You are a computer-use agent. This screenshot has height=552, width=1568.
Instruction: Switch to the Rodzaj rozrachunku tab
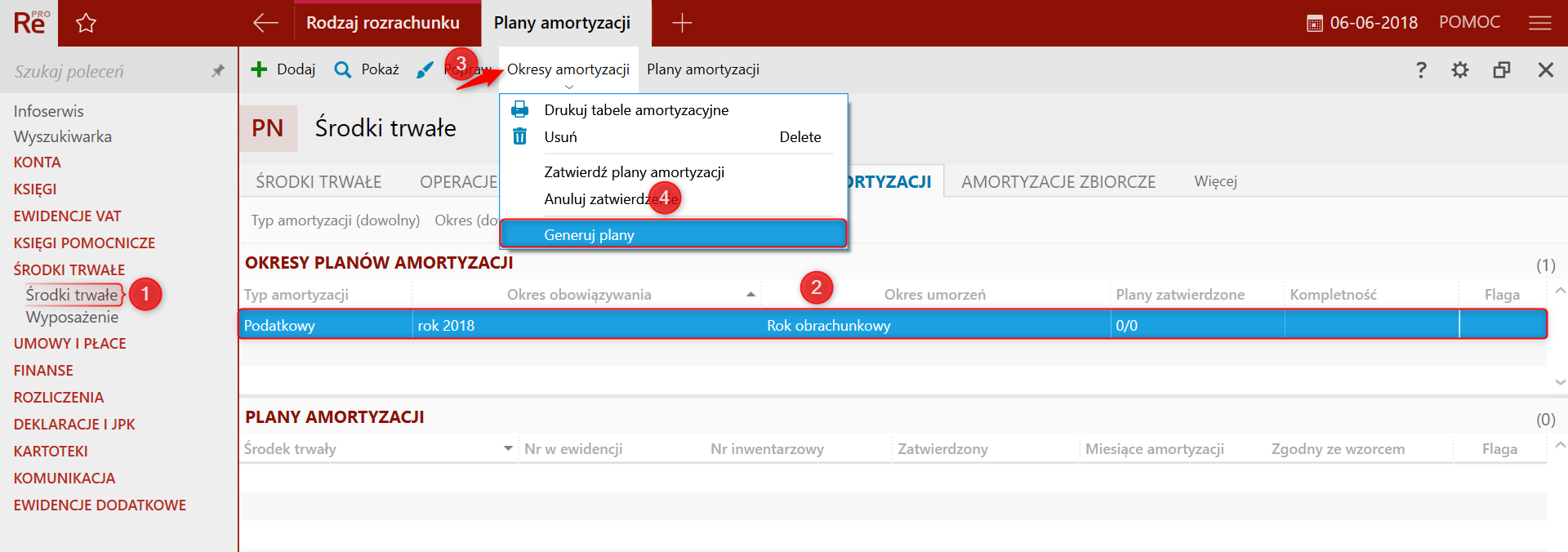(x=383, y=23)
